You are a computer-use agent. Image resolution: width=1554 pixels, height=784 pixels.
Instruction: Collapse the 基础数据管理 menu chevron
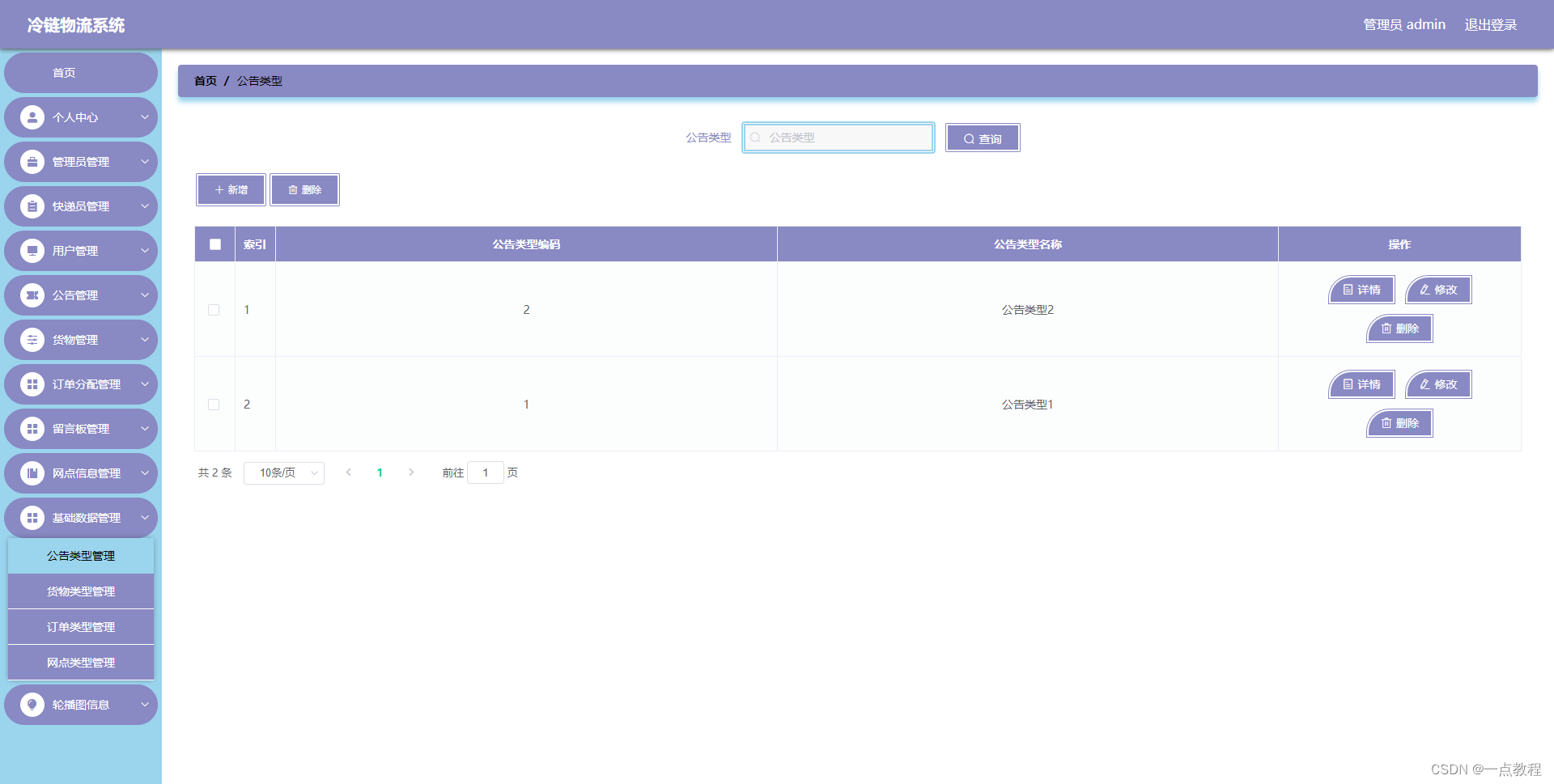click(145, 518)
